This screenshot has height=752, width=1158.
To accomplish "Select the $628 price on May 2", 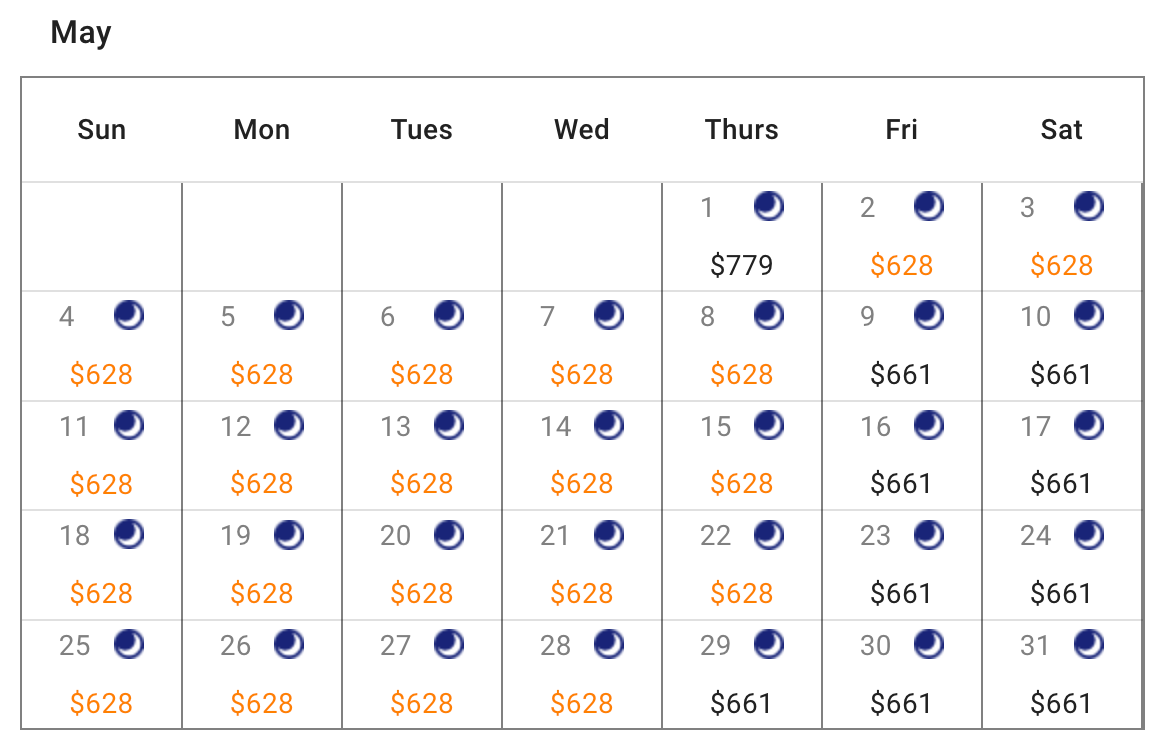I will pyautogui.click(x=901, y=264).
